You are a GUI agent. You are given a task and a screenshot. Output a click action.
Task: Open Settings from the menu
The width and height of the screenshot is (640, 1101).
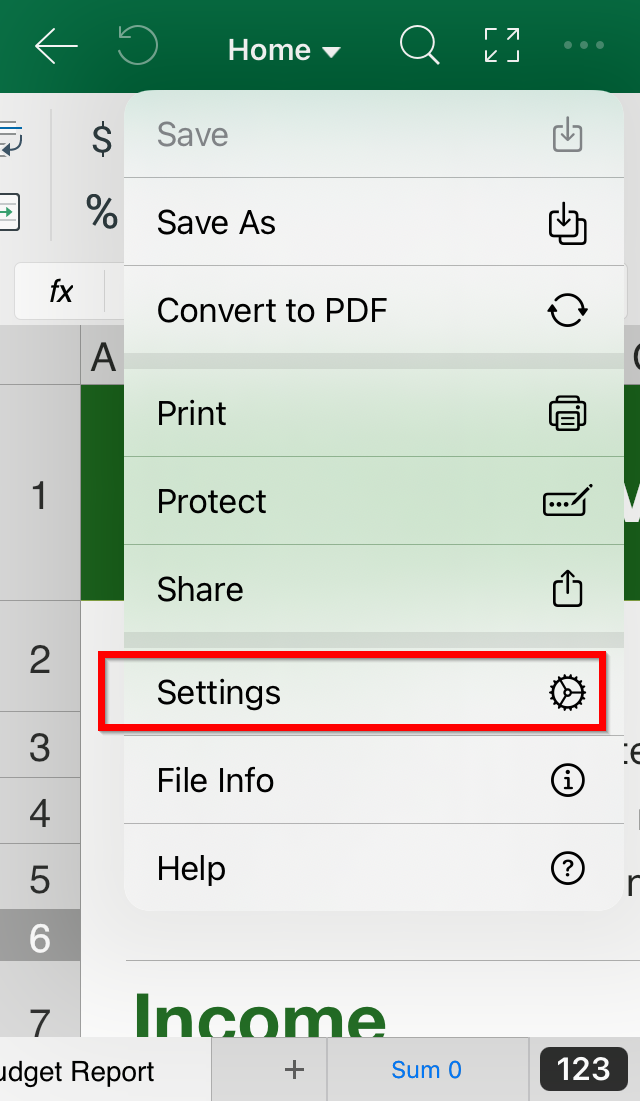(x=374, y=692)
